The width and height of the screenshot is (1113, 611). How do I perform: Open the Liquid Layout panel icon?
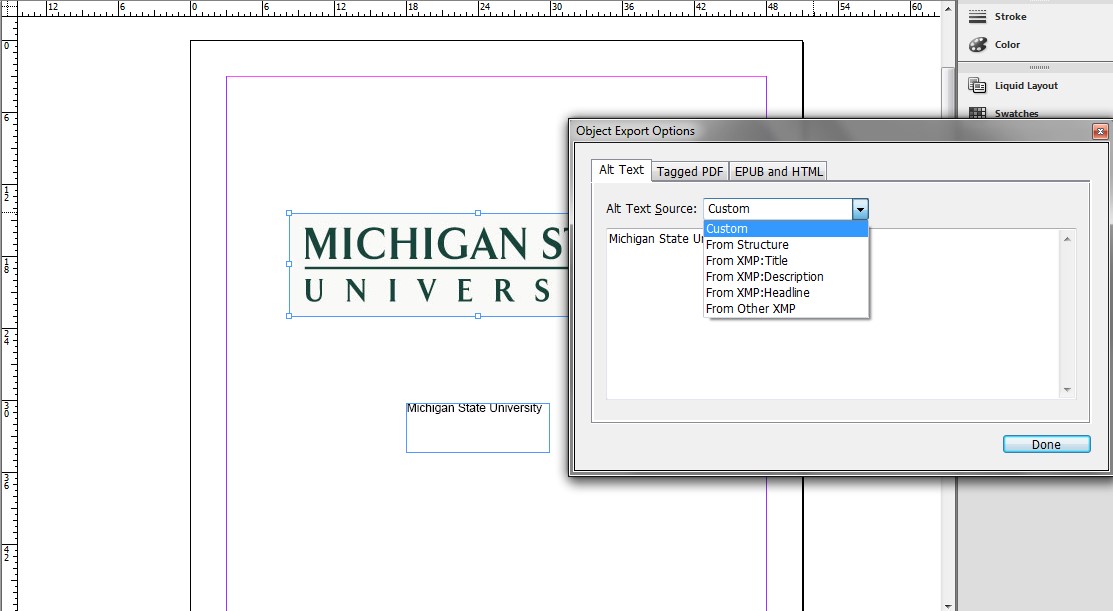click(x=977, y=86)
